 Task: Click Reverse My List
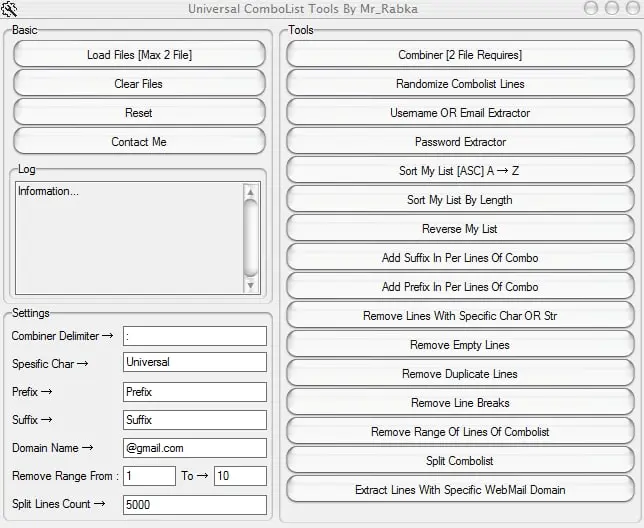coord(460,228)
